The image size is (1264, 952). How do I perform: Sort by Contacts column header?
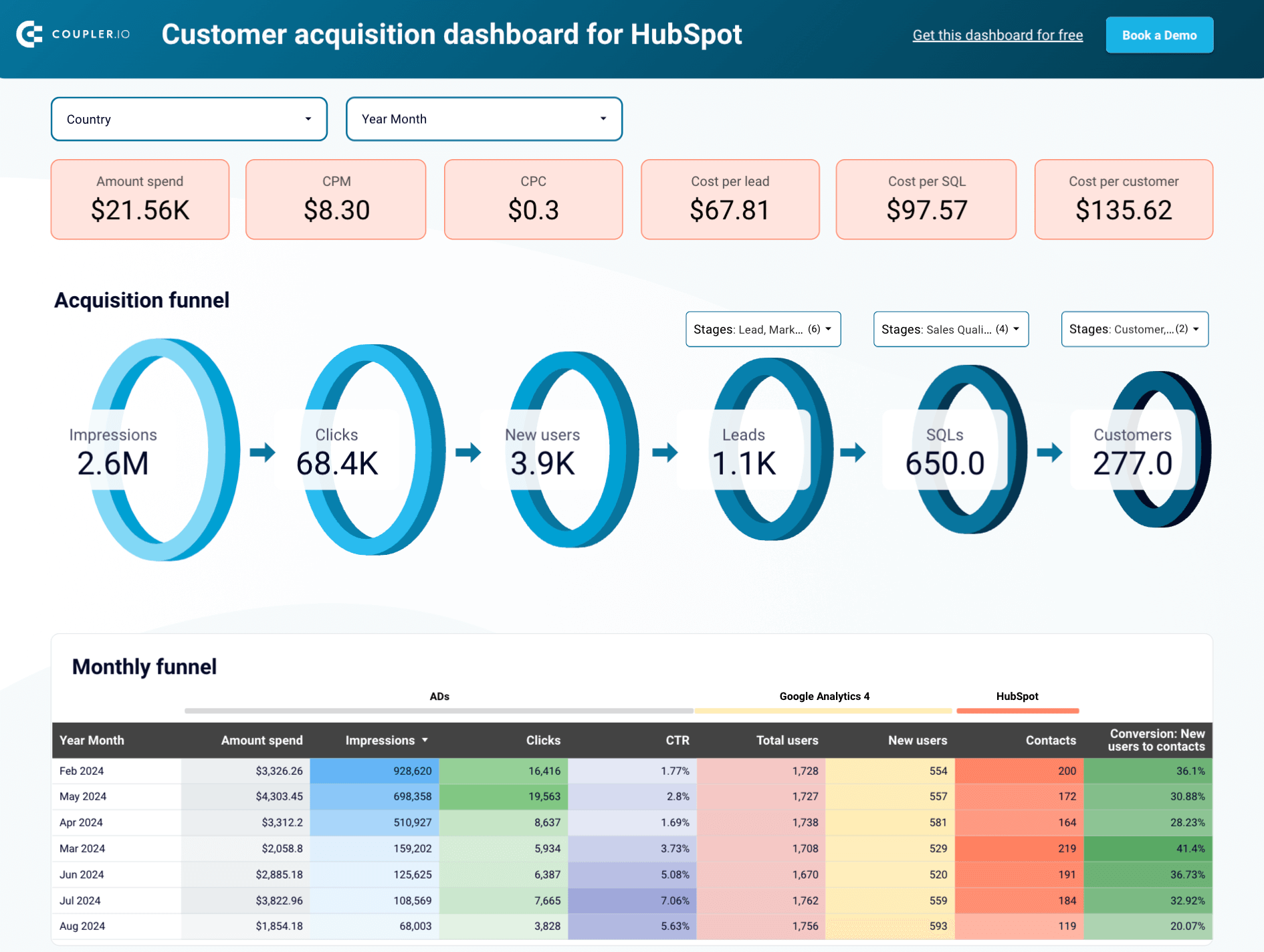click(1051, 740)
